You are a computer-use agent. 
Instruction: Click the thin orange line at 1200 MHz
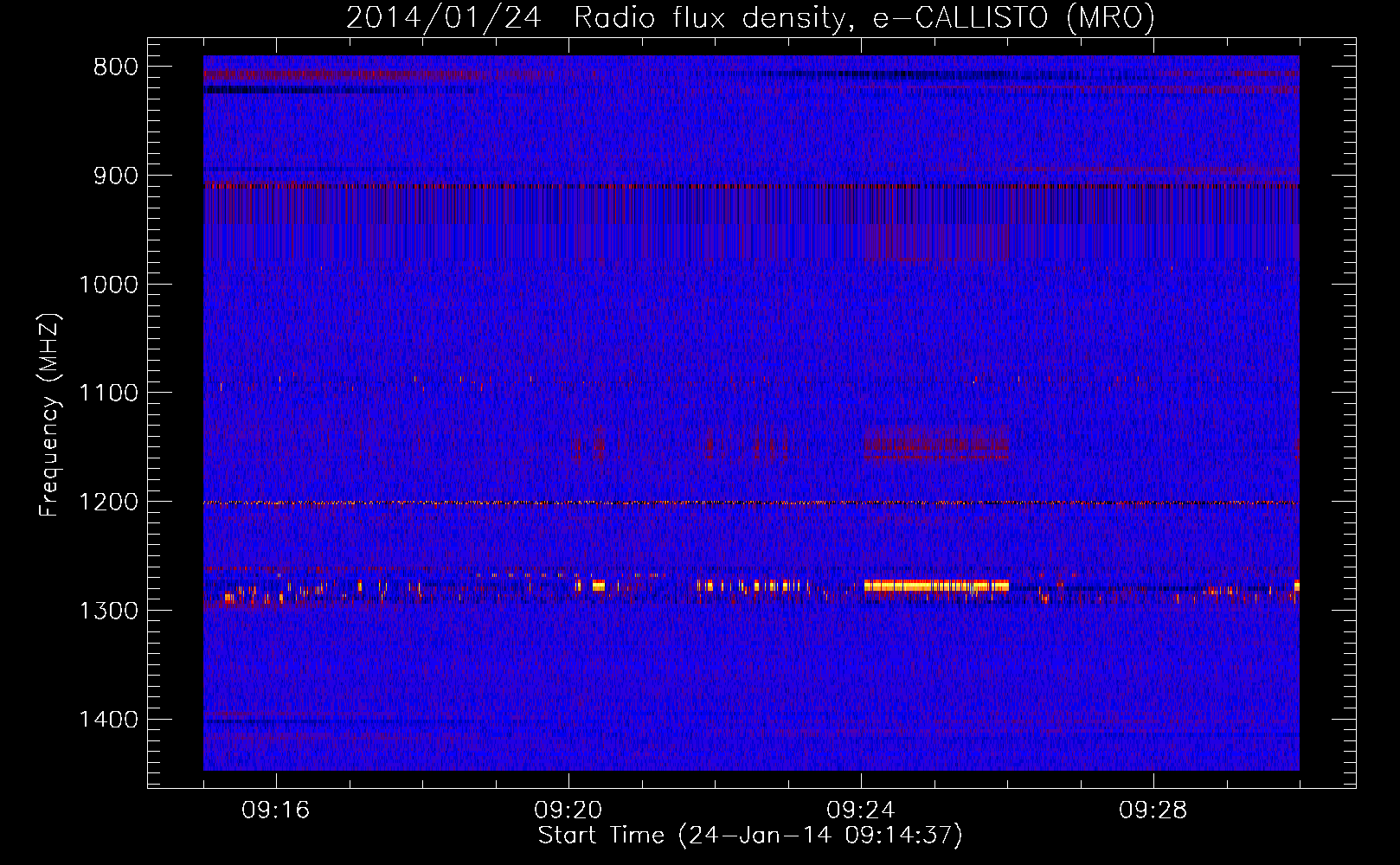[751, 503]
